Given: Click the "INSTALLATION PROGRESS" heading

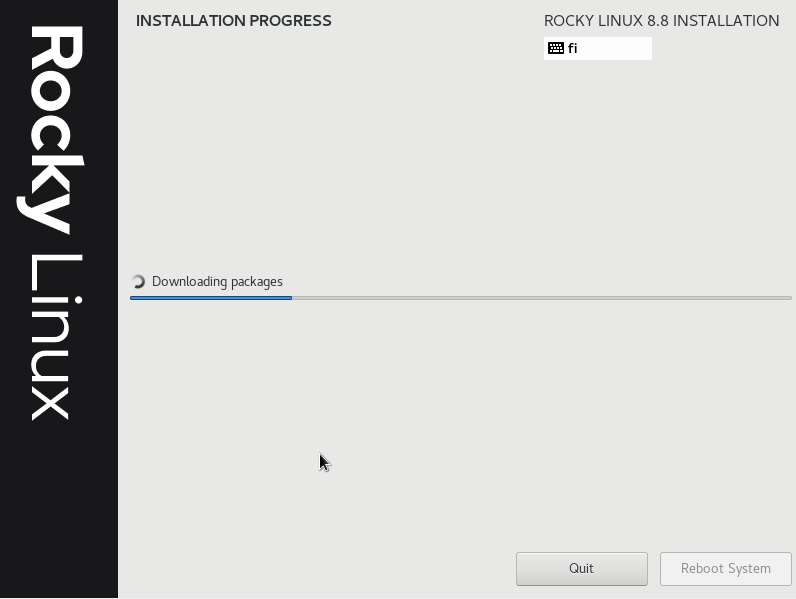Looking at the screenshot, I should (233, 20).
